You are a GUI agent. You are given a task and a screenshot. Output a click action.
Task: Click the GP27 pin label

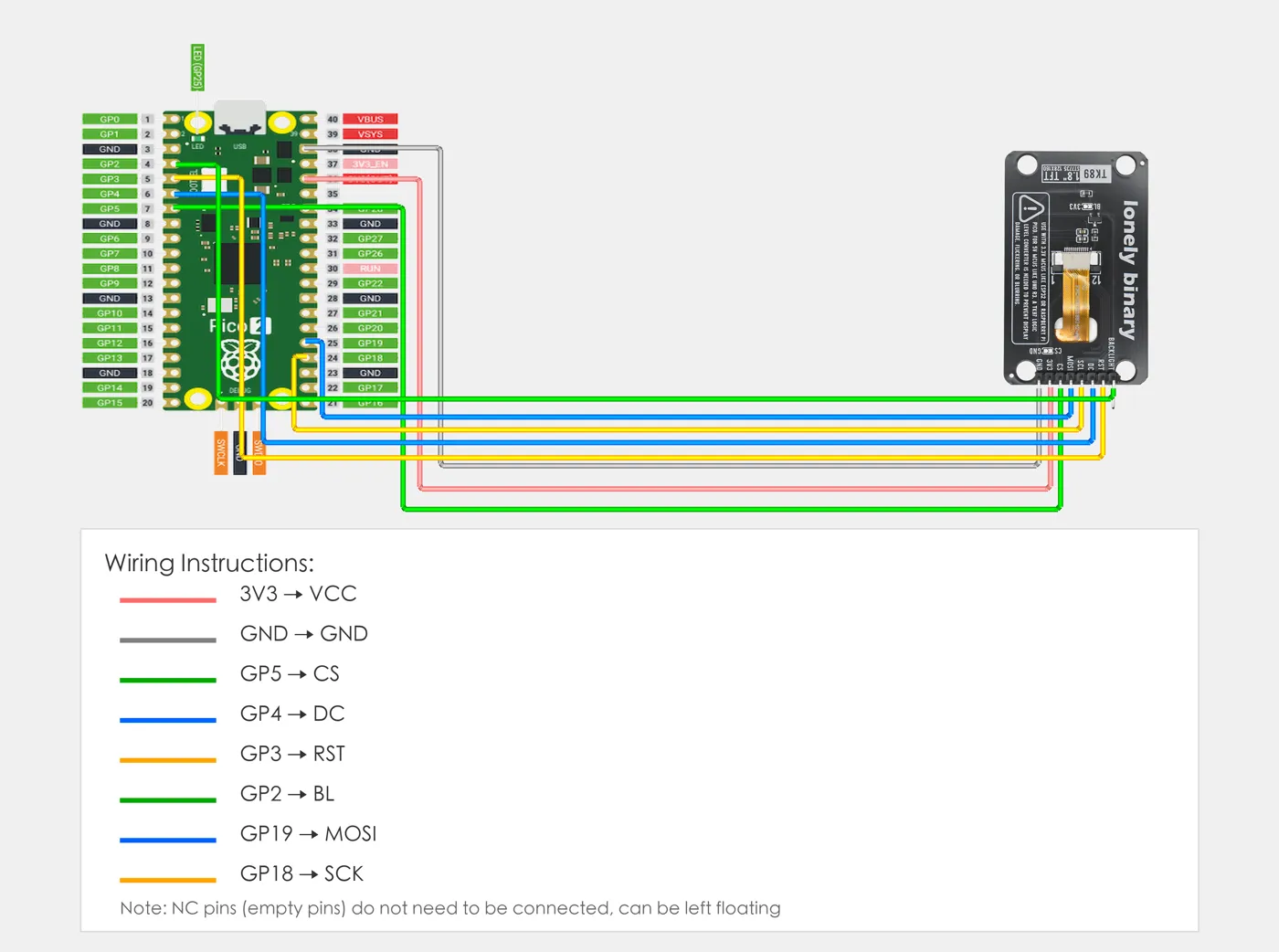click(x=370, y=238)
